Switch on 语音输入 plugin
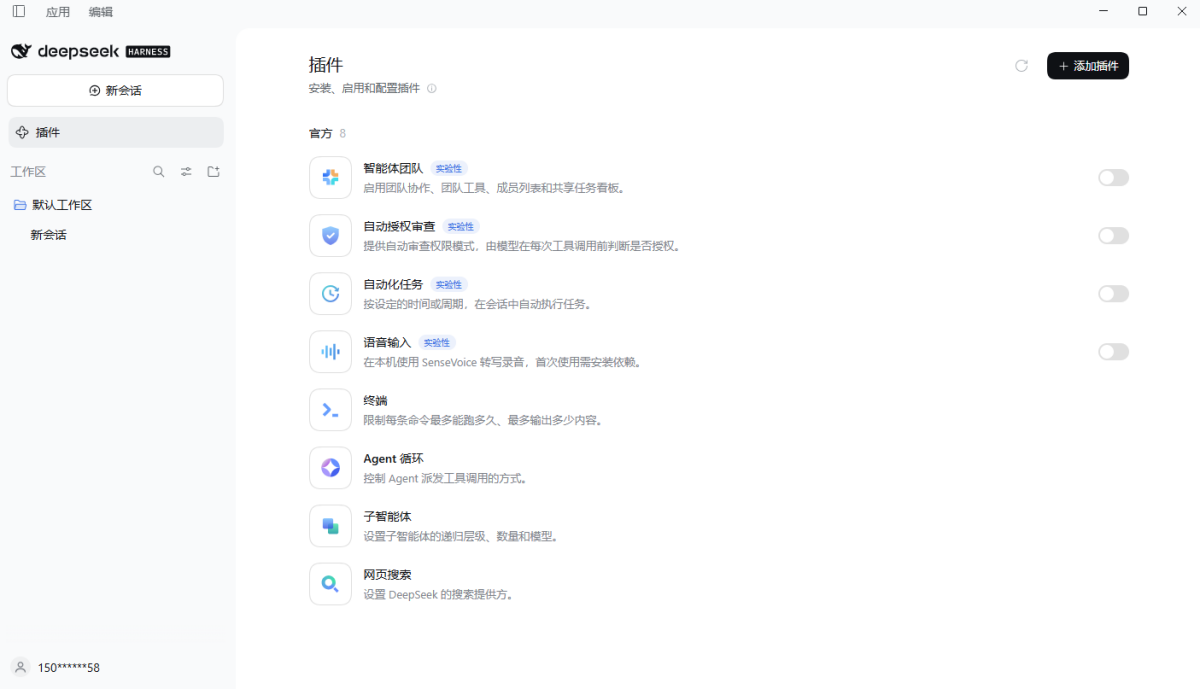 click(x=1113, y=352)
